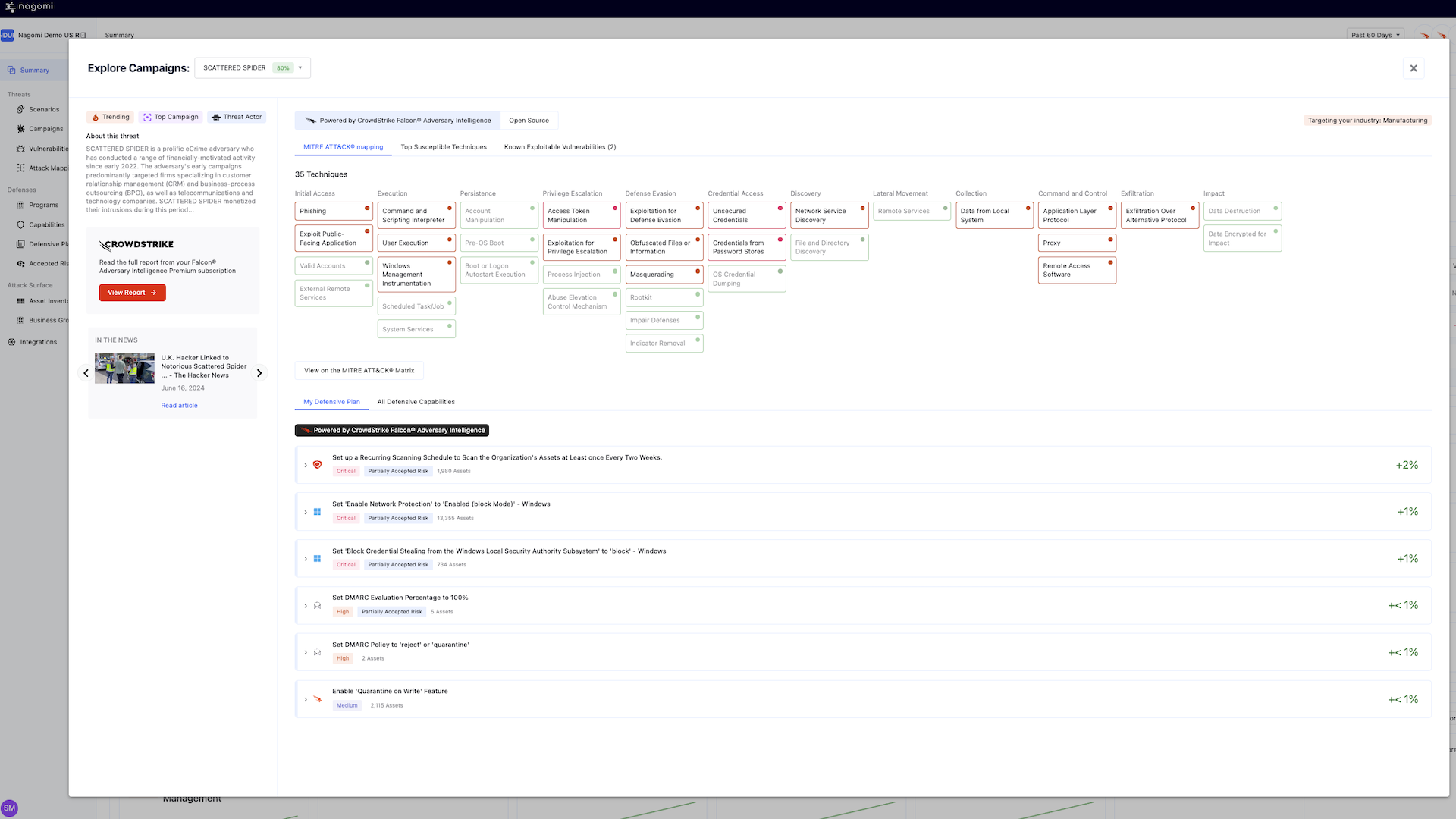
Task: Click the View Report button
Action: 132,293
